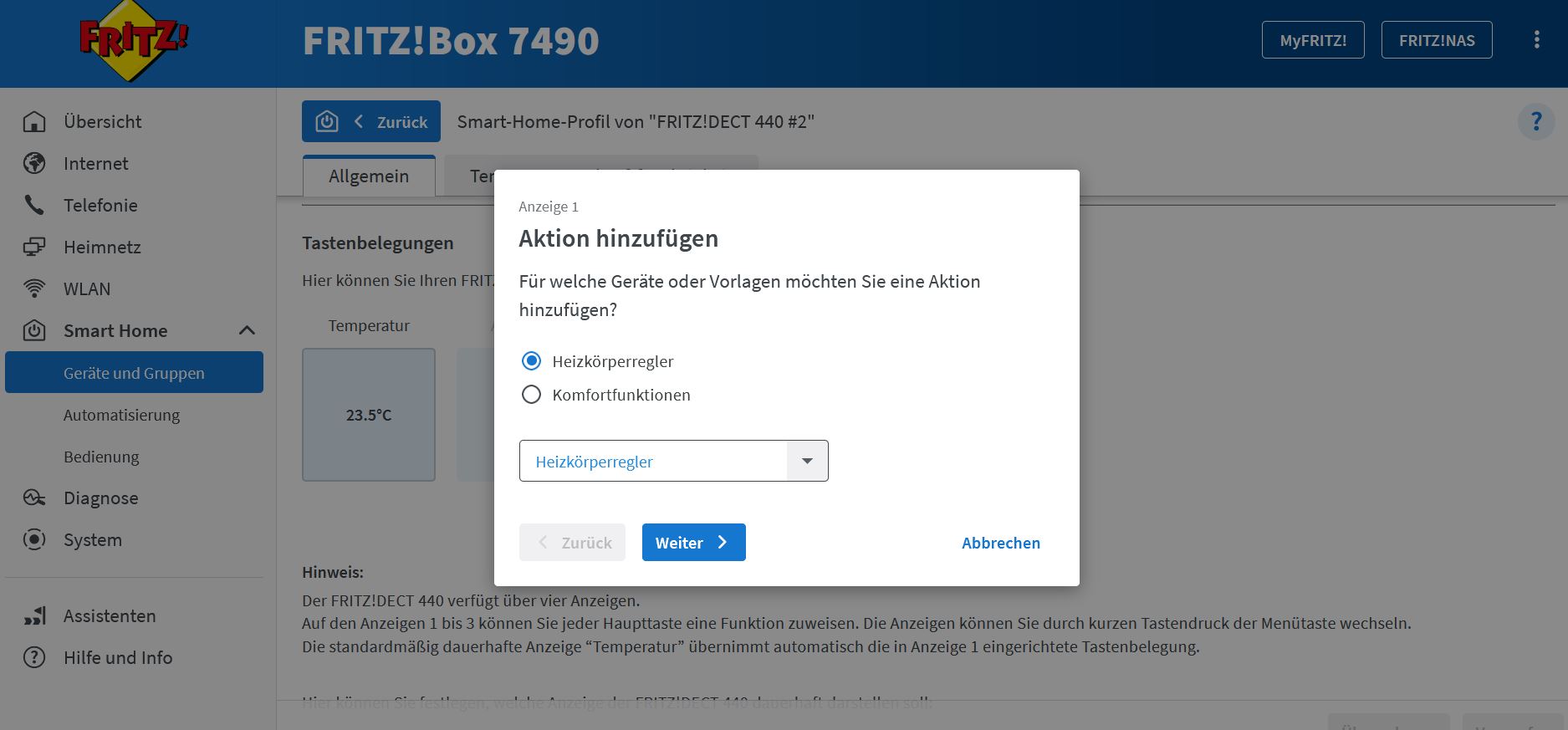Switch to the Allgemein tab
Screen dimensions: 1568x730
click(369, 176)
